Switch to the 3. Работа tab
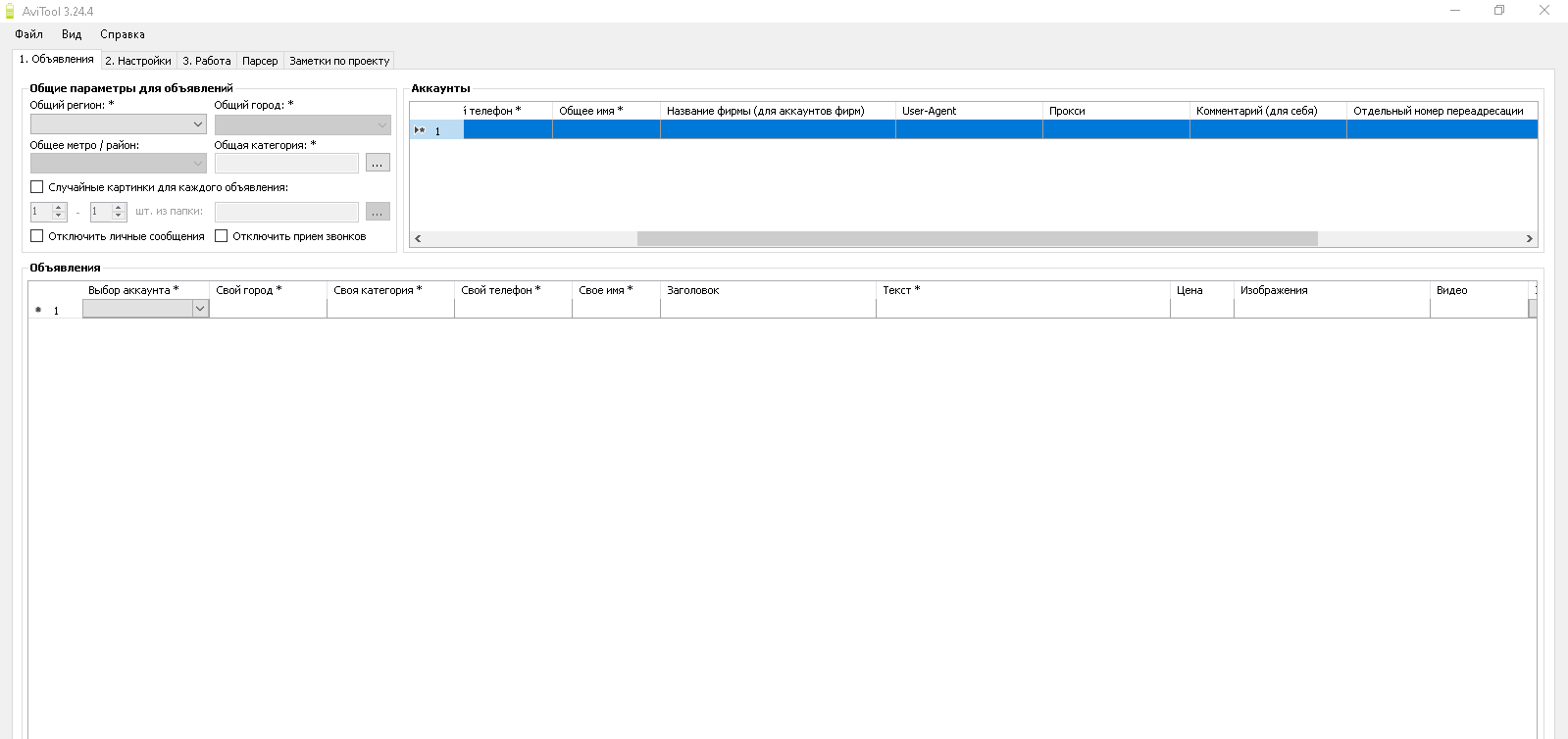 tap(207, 61)
